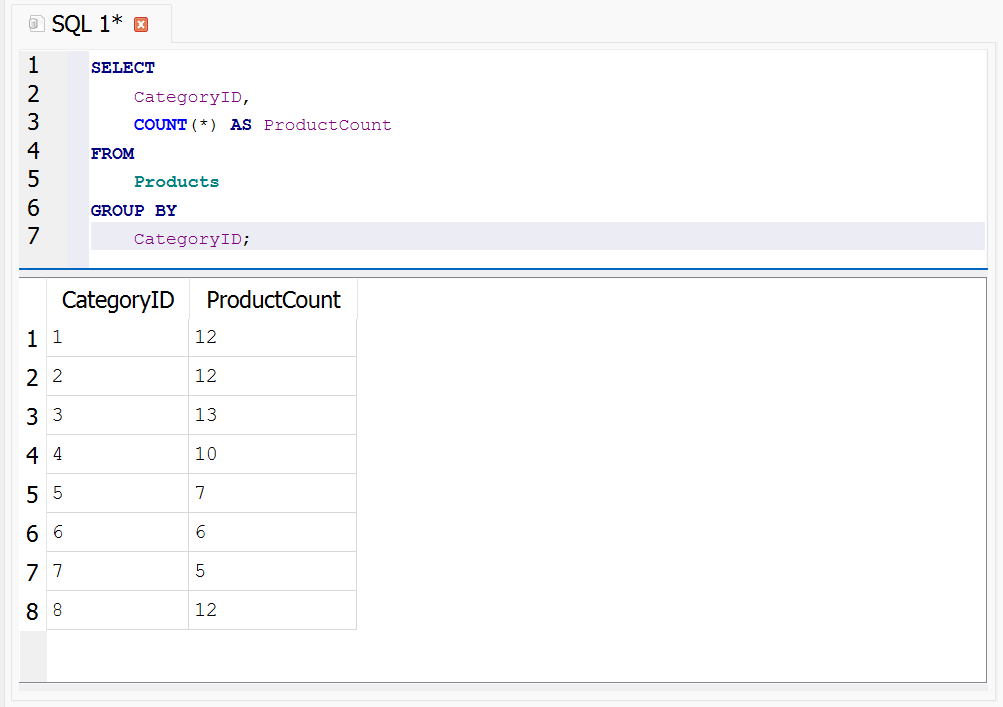The width and height of the screenshot is (1003, 707).
Task: Place cursor on SELECT keyword in editor
Action: tap(122, 68)
